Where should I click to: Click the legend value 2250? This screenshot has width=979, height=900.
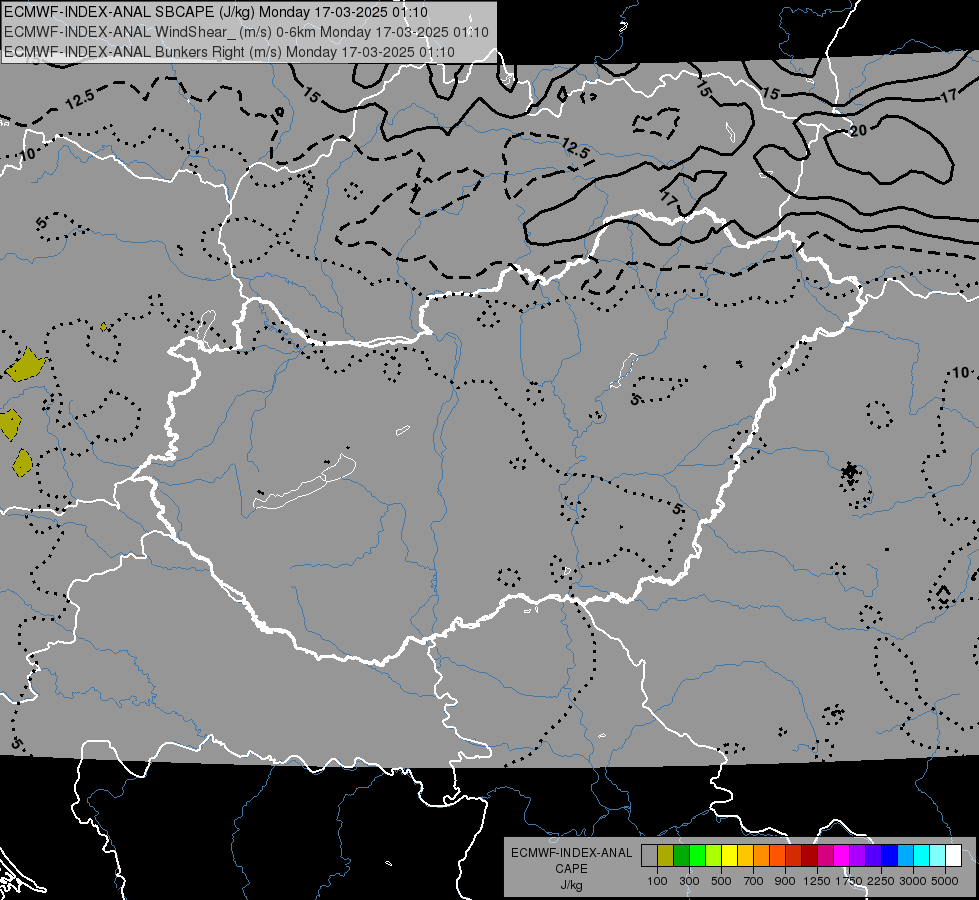tap(880, 881)
